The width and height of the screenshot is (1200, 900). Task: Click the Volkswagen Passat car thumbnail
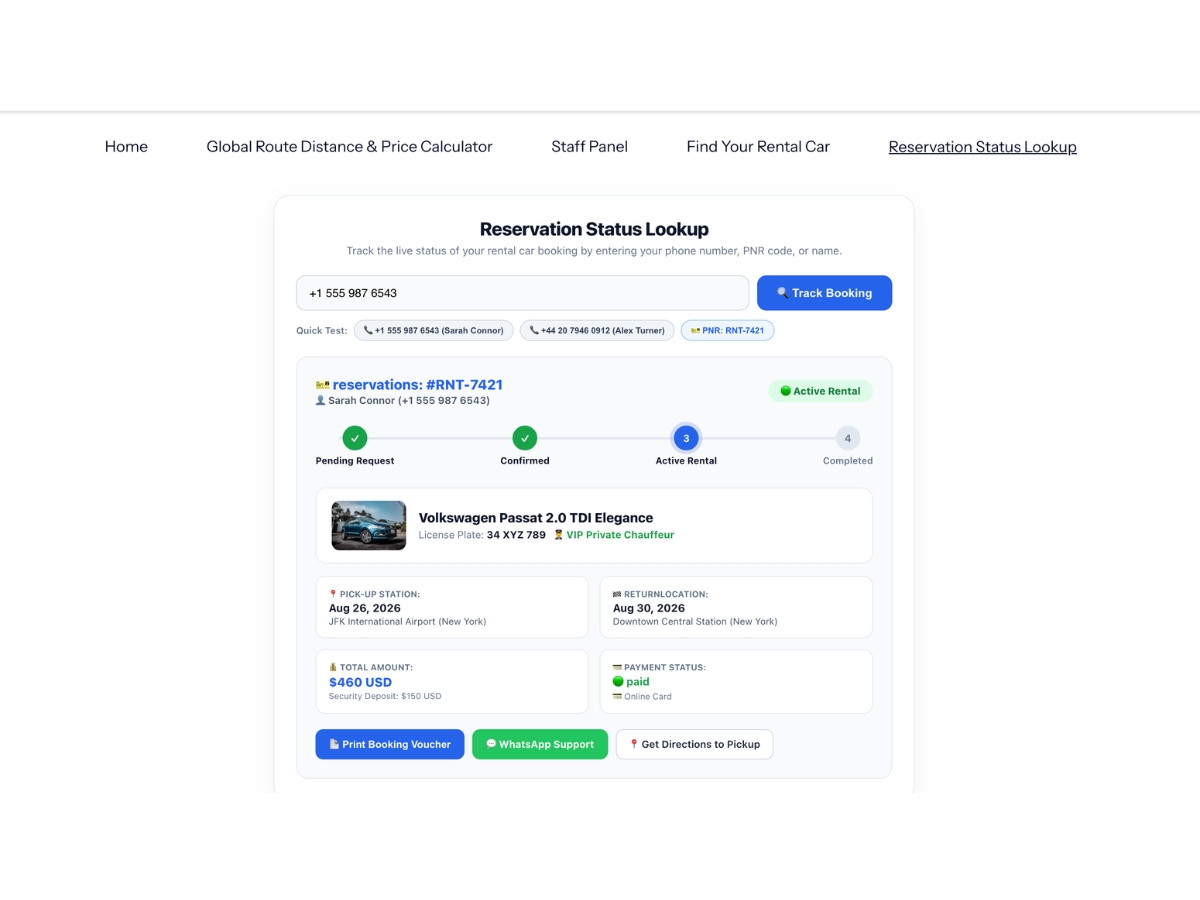click(x=369, y=526)
